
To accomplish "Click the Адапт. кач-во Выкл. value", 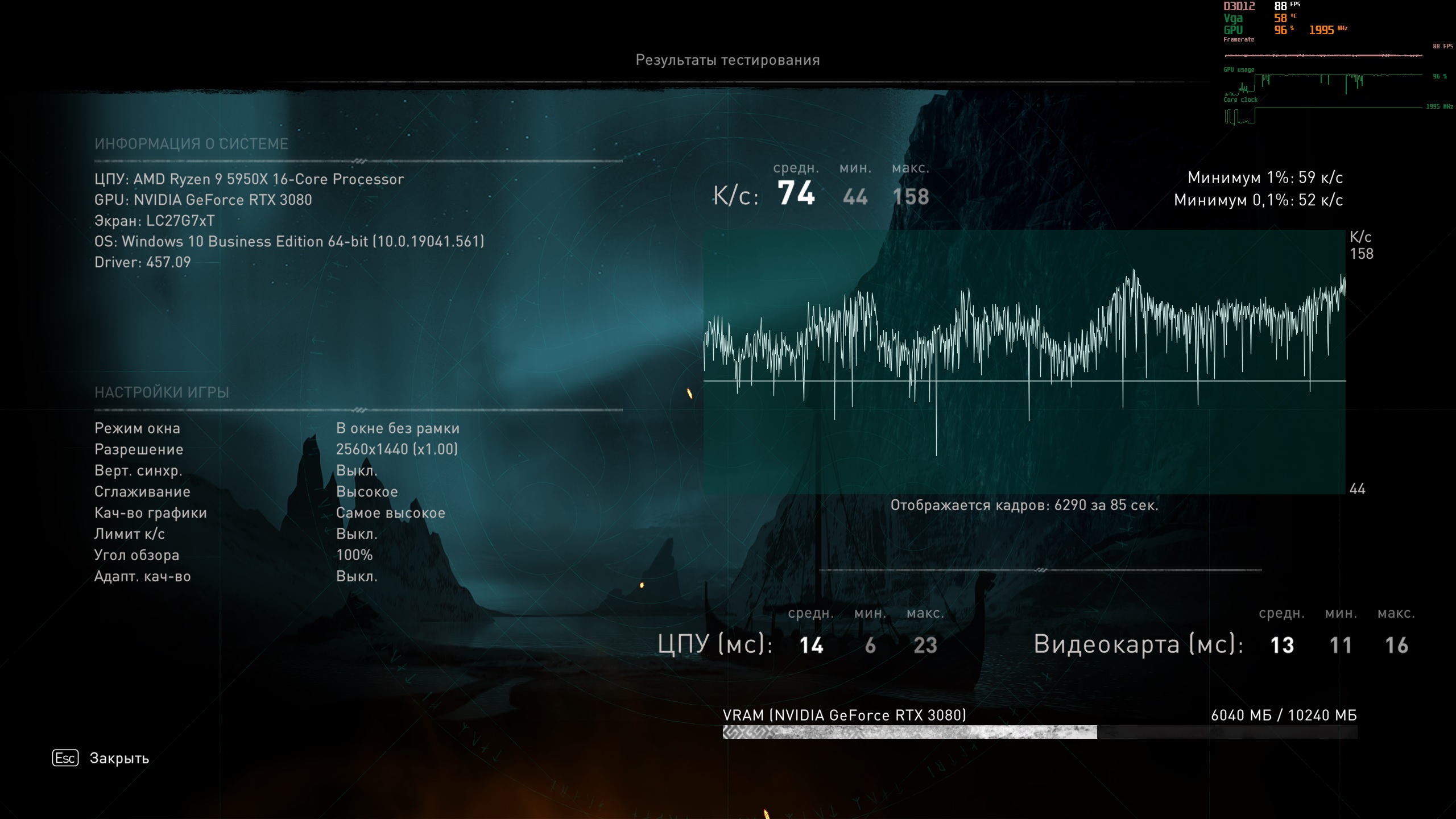I will [x=357, y=577].
